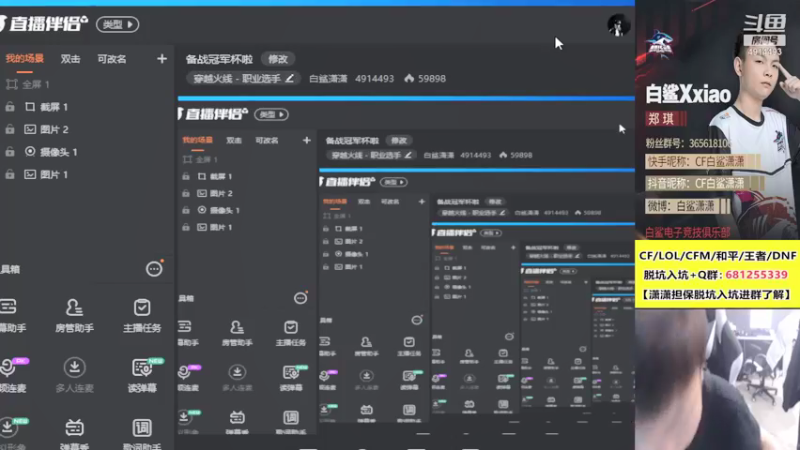Click 穿越火线 category in first nested preview
Screen dimensions: 800x450
pyautogui.click(x=371, y=155)
